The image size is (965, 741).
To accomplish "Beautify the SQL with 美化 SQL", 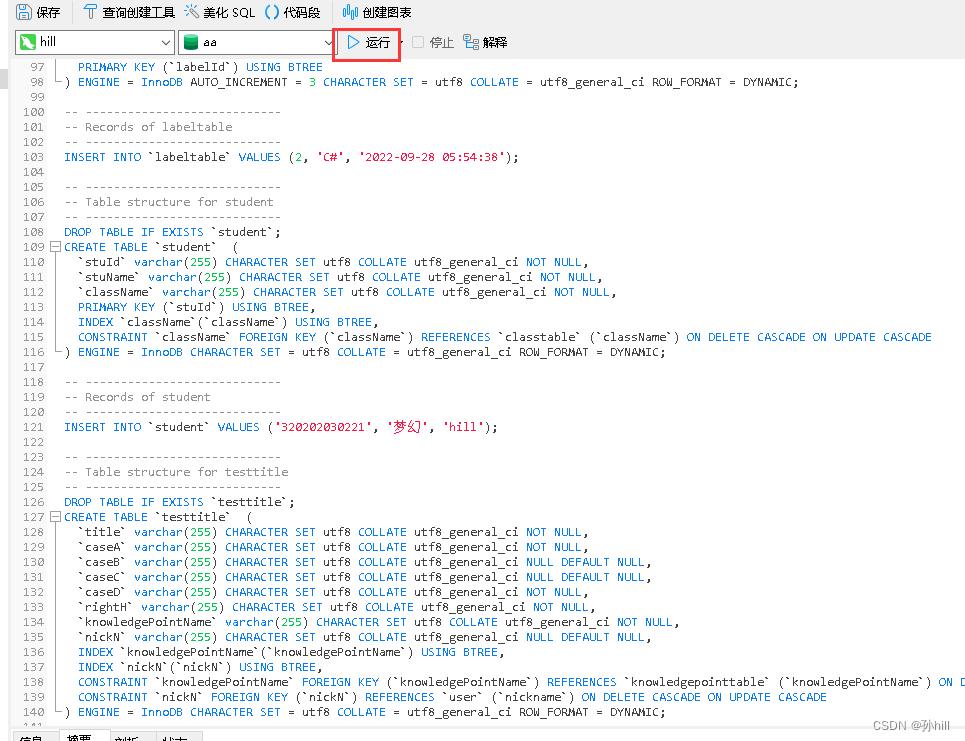I will click(x=219, y=12).
